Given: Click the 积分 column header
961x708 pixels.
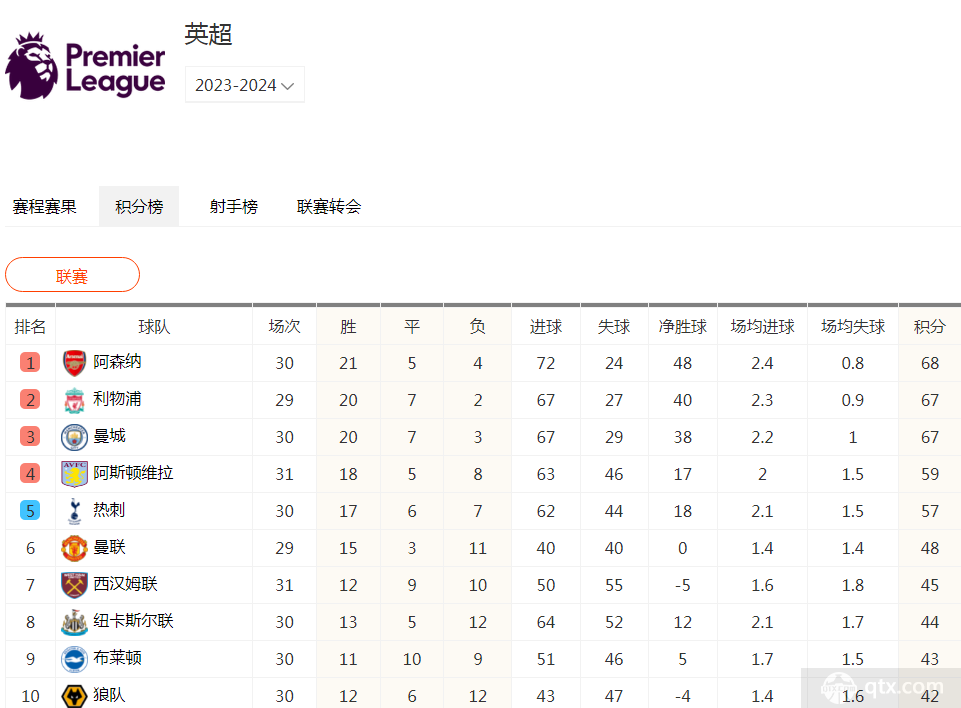Looking at the screenshot, I should pos(930,327).
